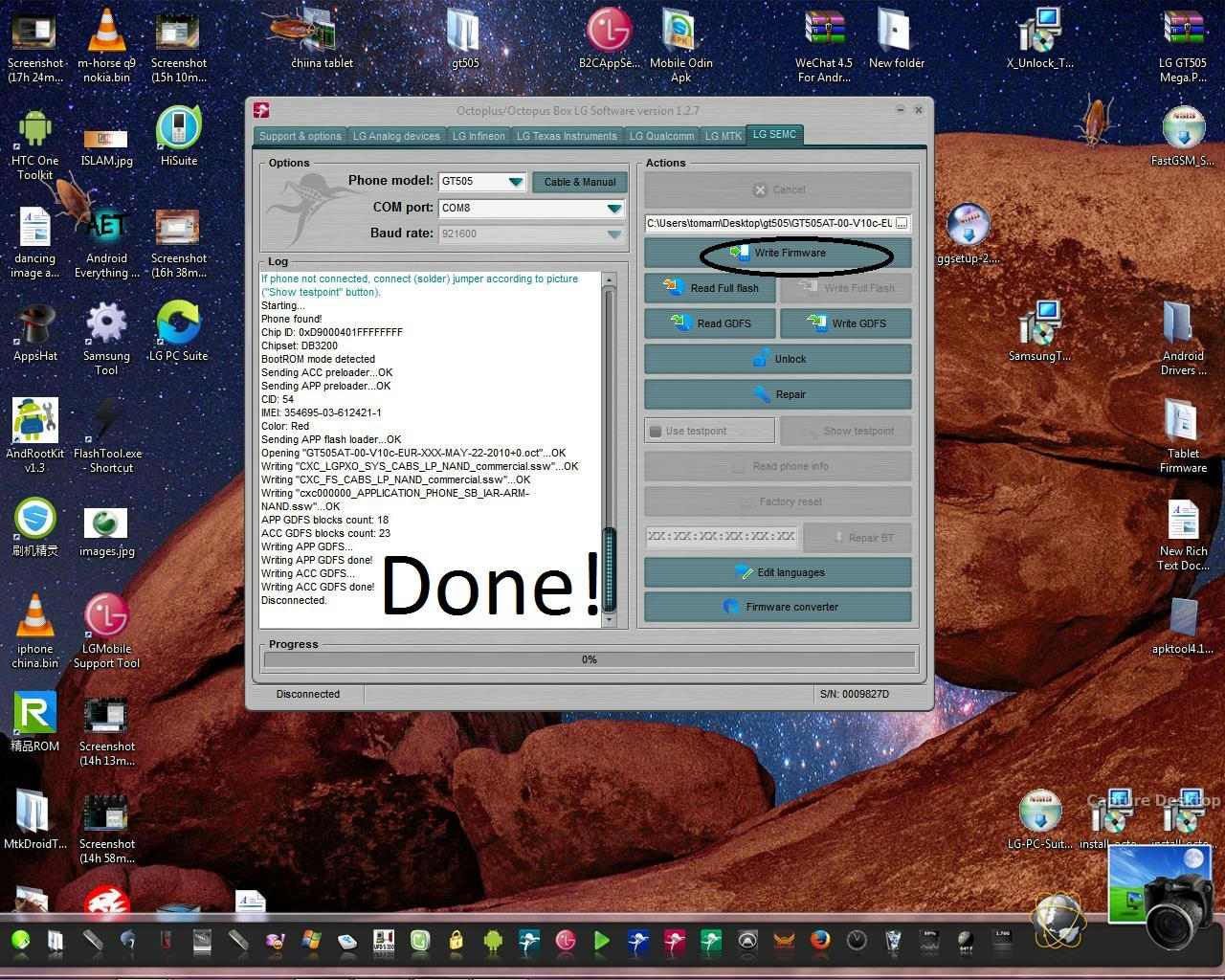Open ggsetup-2... installer icon
The height and width of the screenshot is (980, 1225).
pos(968,234)
